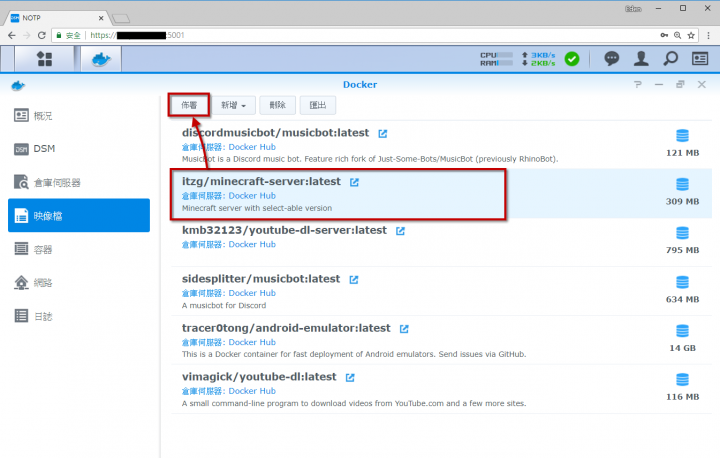Bookmark this page with the star icon

coord(691,35)
